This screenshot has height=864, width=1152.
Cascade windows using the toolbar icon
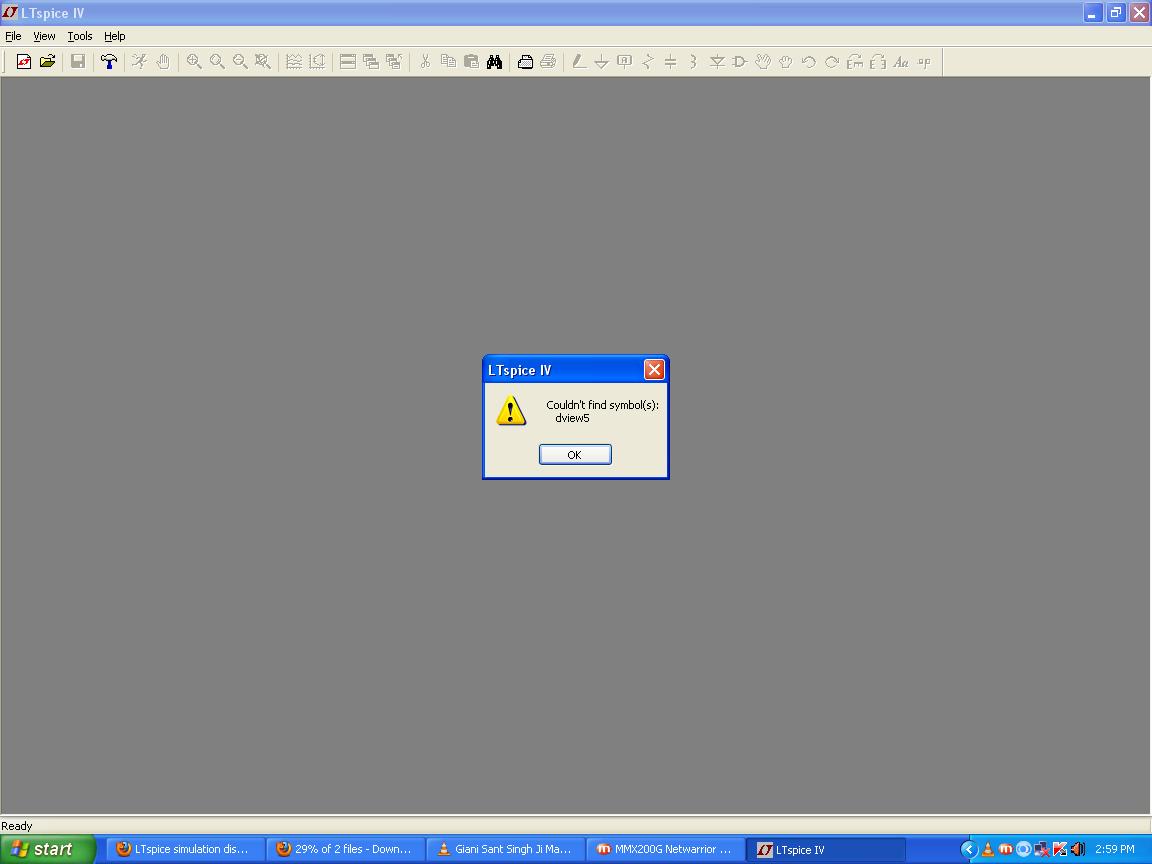coord(371,62)
